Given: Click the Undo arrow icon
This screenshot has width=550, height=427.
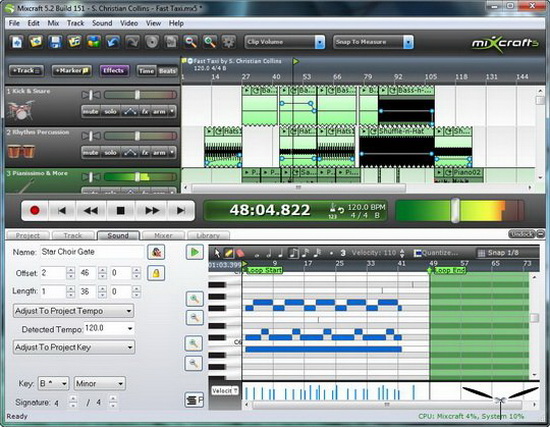Looking at the screenshot, I should pos(113,42).
